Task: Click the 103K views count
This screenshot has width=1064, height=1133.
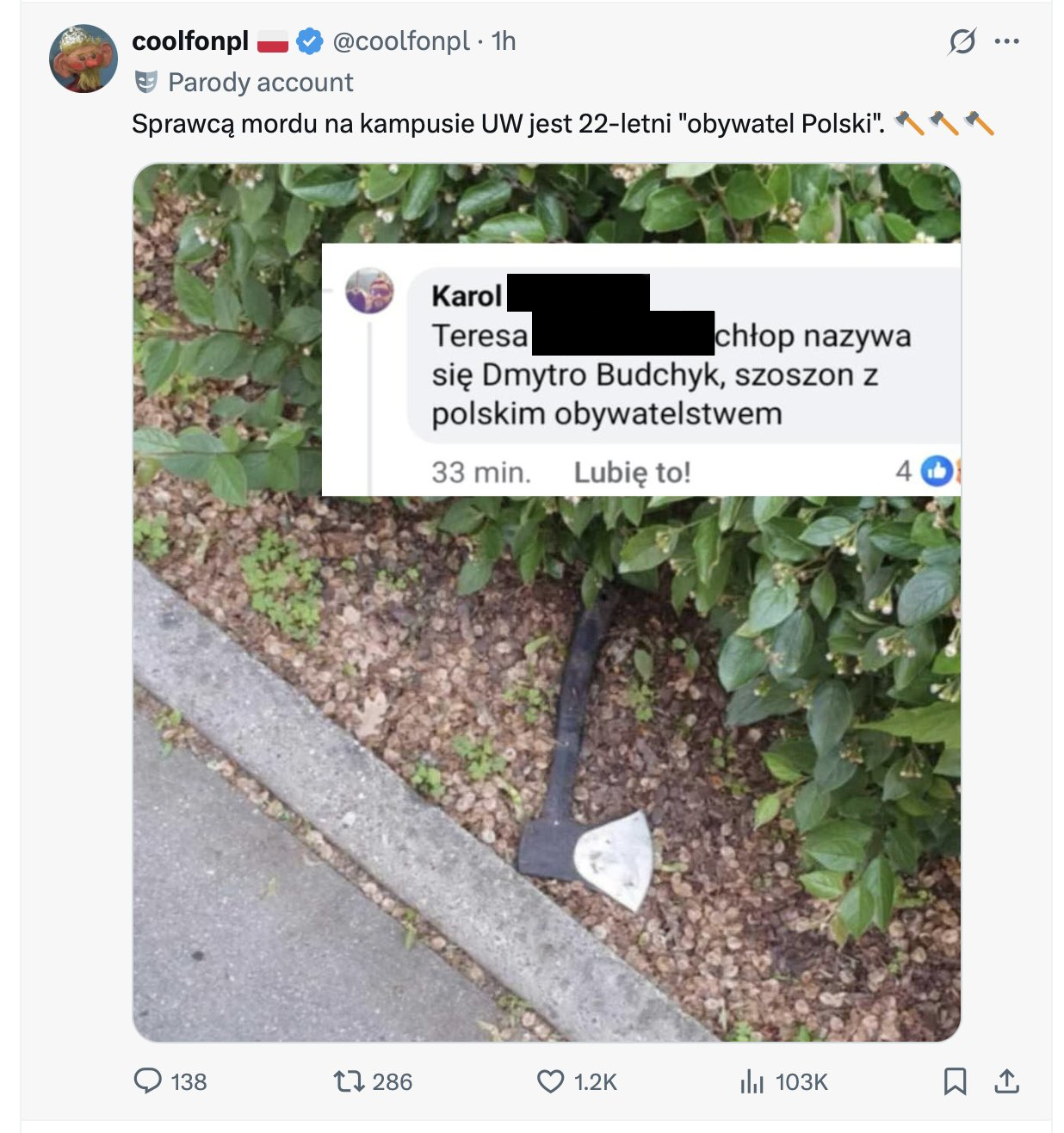Action: 801,1081
